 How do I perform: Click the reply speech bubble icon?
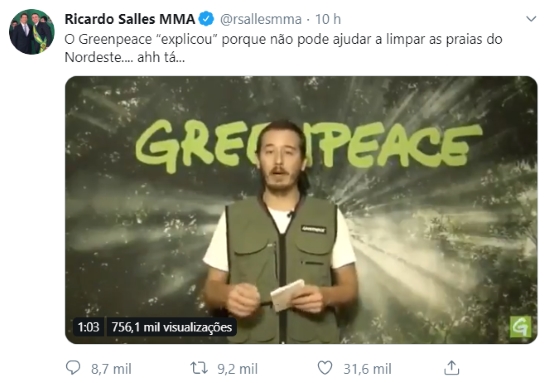[x=73, y=368]
